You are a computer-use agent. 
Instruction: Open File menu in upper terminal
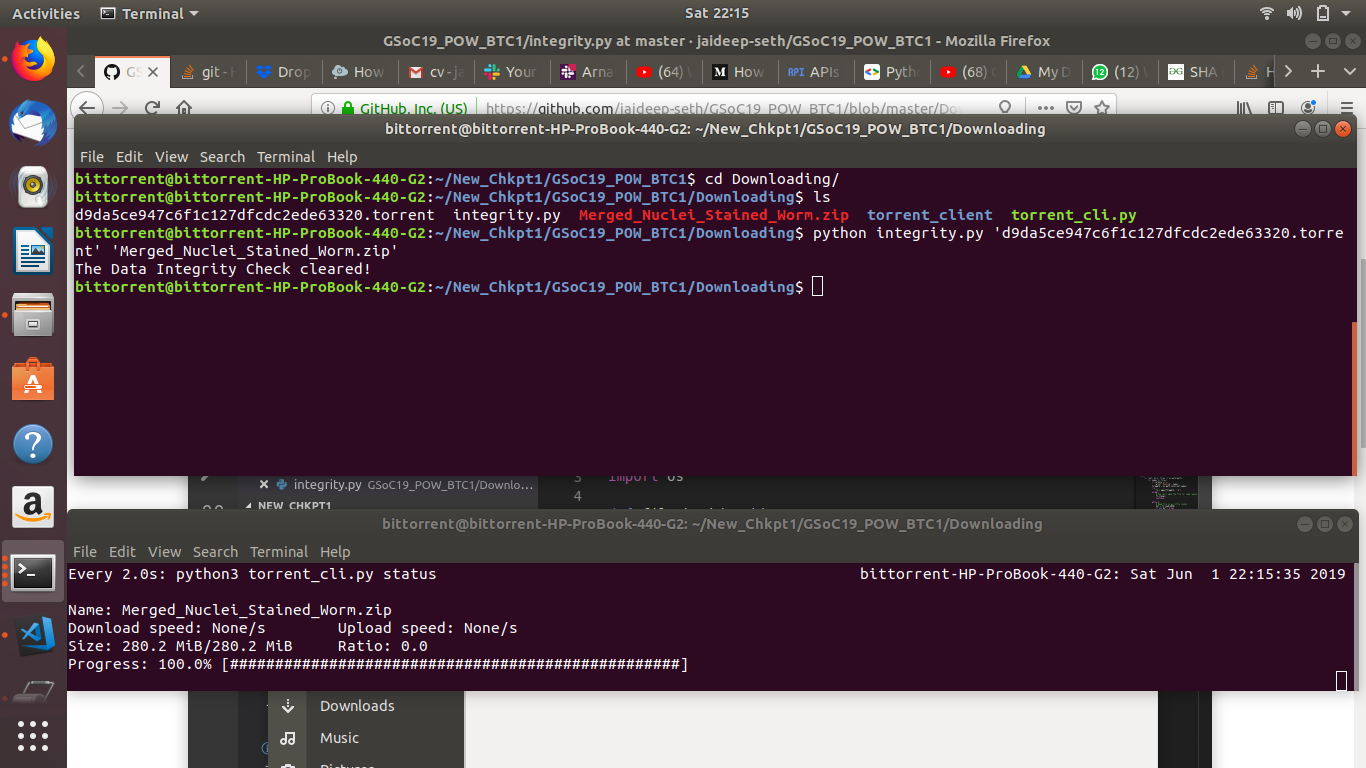[x=92, y=156]
